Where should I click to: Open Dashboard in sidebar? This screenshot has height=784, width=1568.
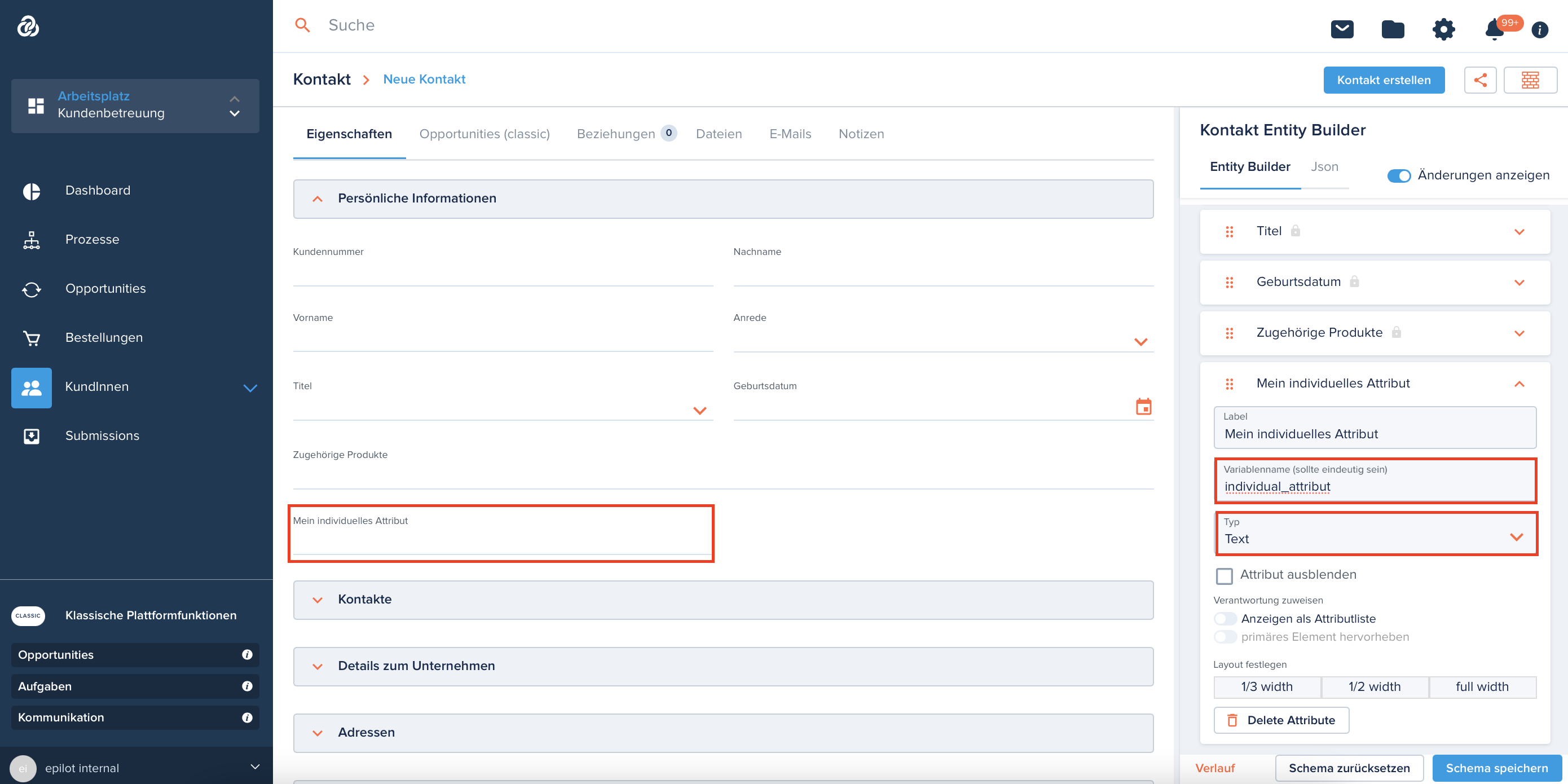coord(98,191)
